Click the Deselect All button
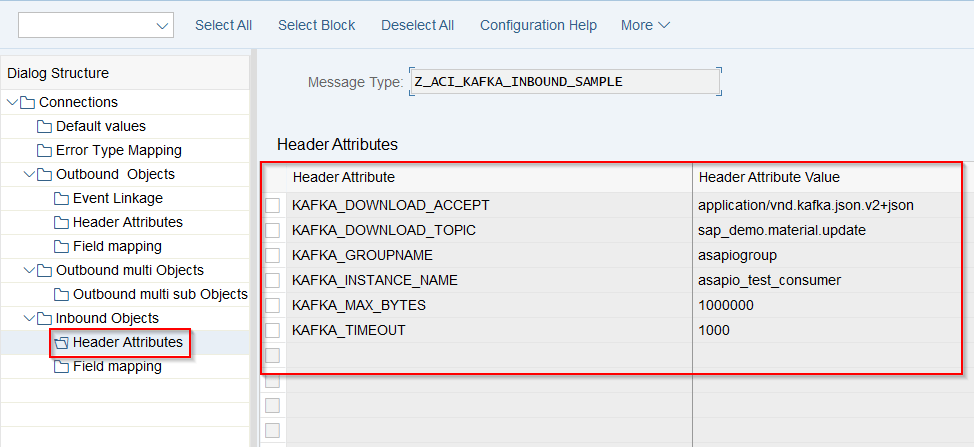 click(x=417, y=25)
